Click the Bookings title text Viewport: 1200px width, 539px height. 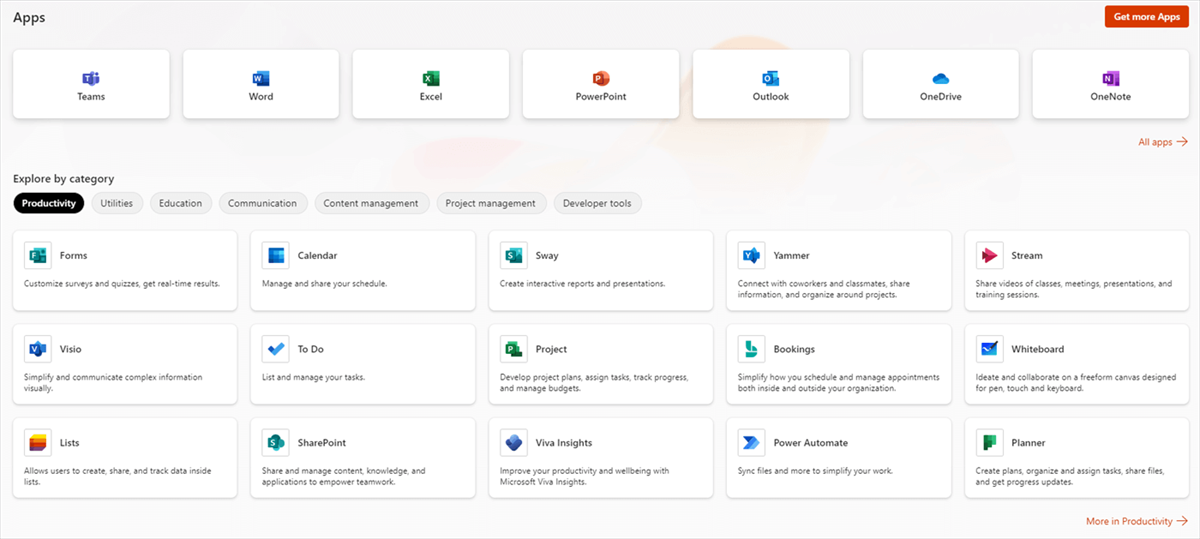point(794,349)
